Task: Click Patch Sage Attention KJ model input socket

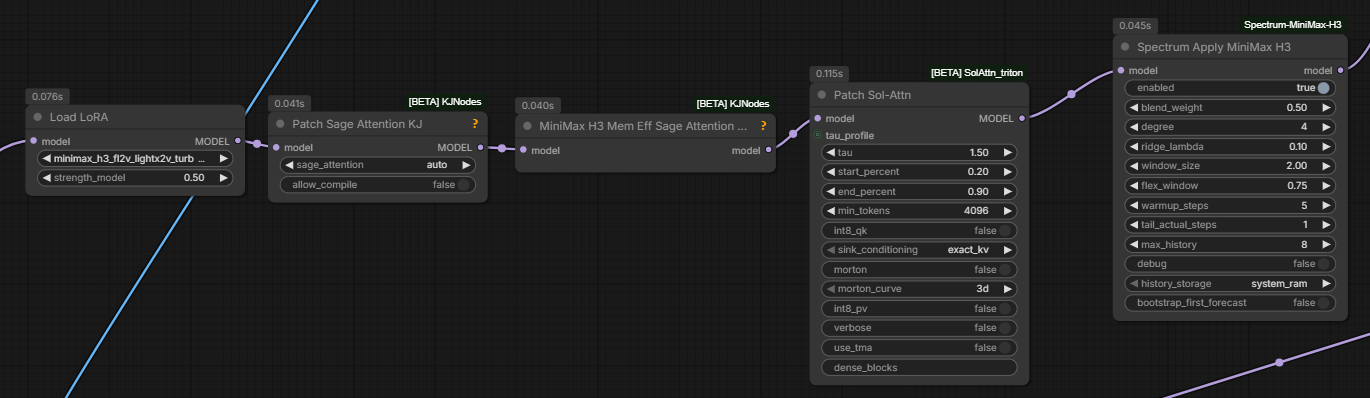Action: coord(277,148)
